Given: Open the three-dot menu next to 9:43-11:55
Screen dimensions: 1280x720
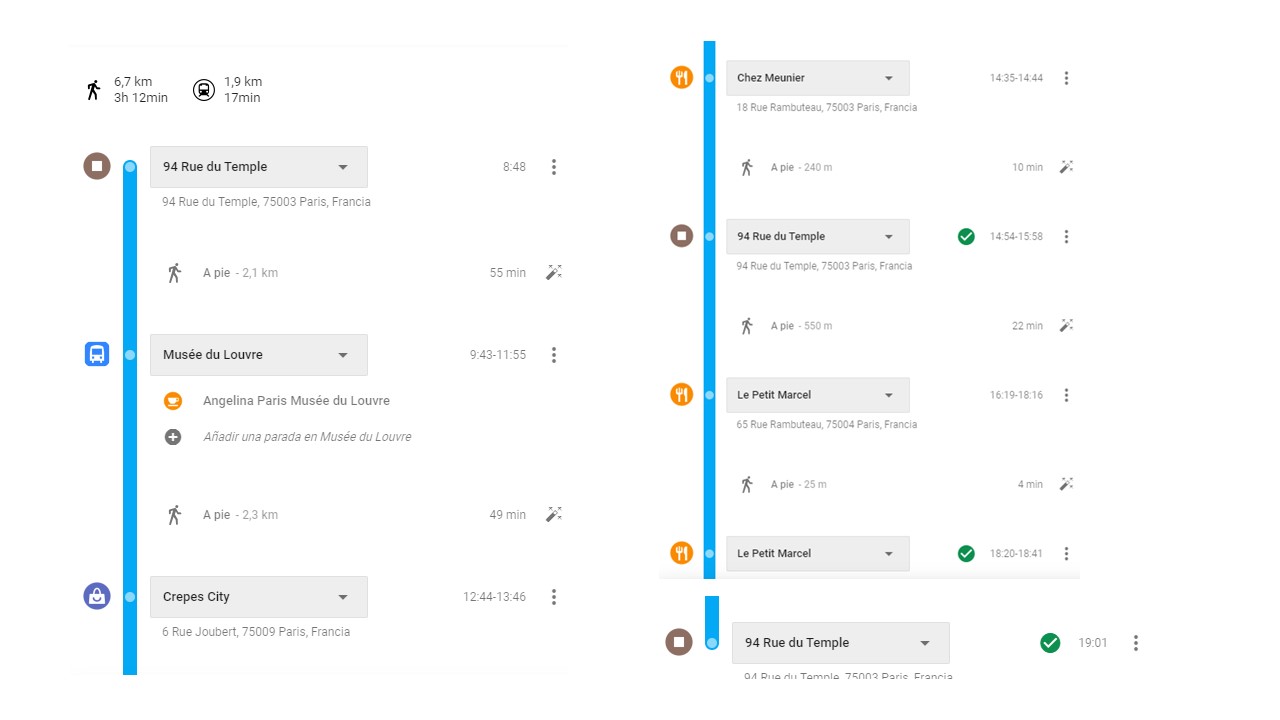Looking at the screenshot, I should click(x=554, y=355).
